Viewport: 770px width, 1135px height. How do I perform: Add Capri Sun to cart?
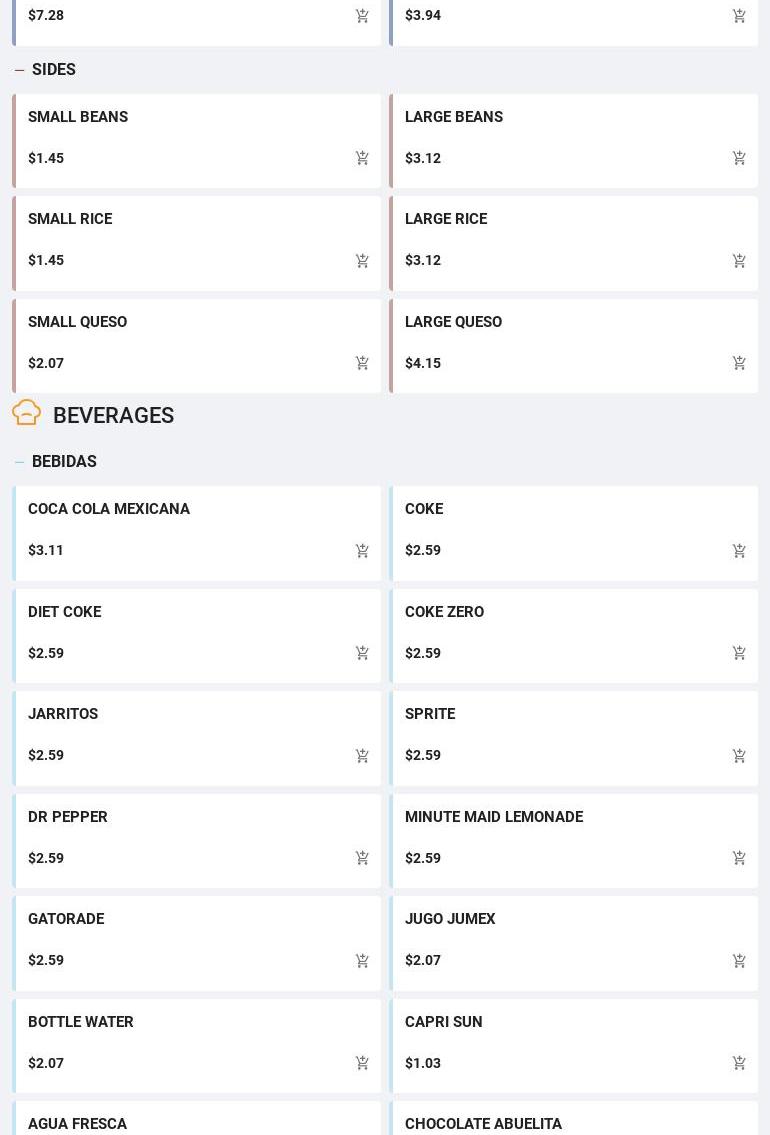739,1063
